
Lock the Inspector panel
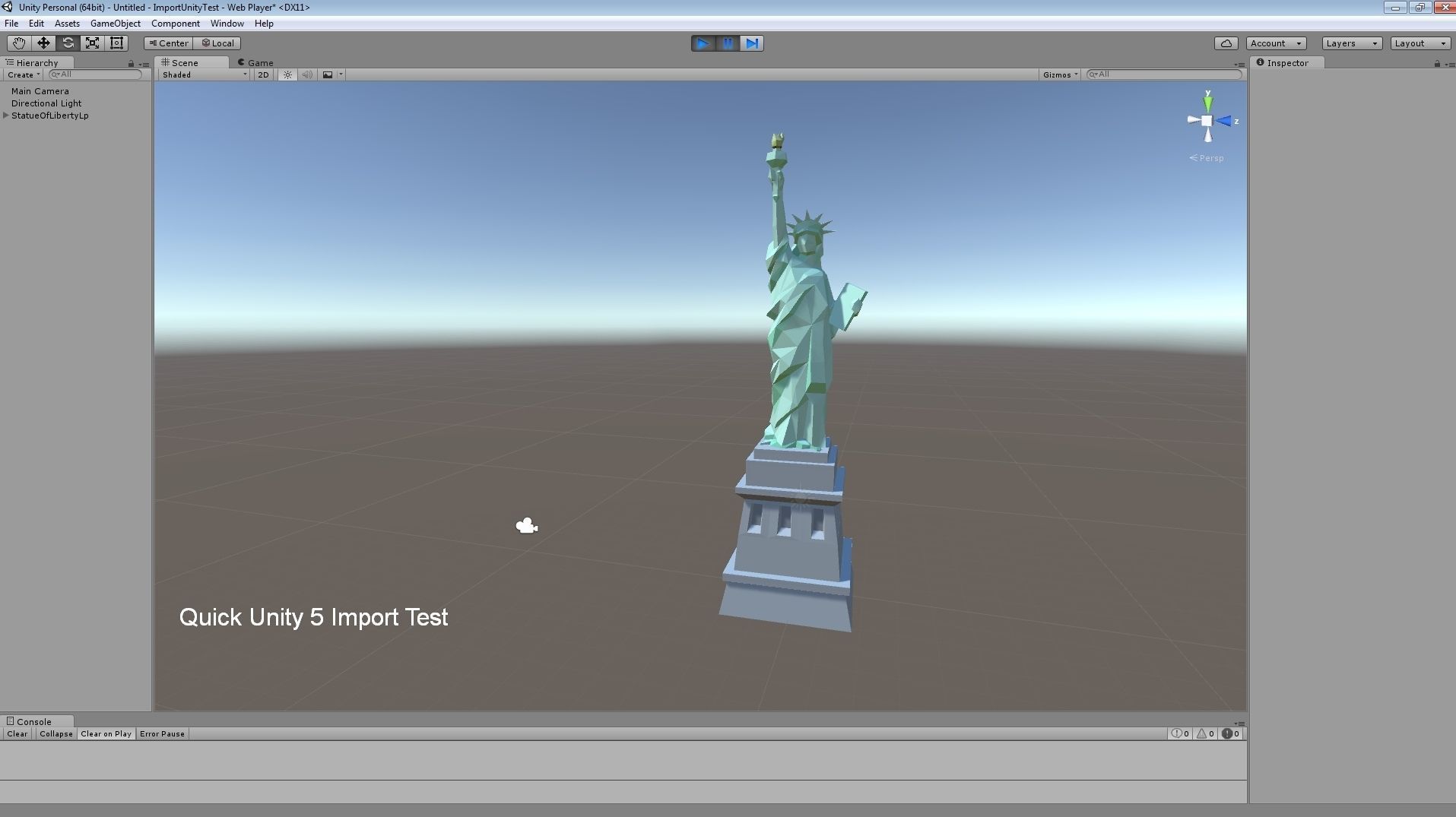1437,64
